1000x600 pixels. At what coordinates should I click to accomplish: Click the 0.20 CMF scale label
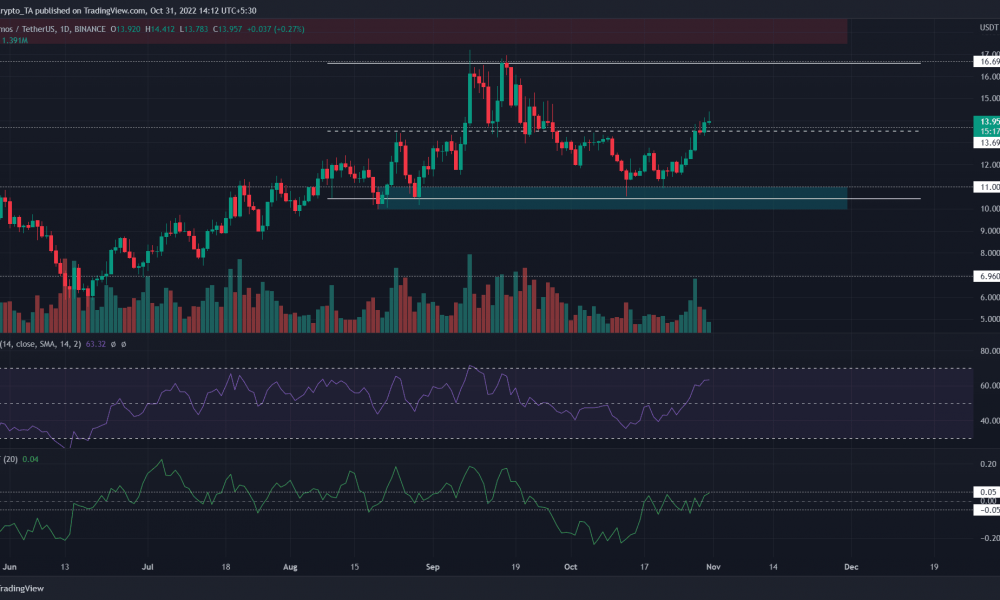(x=990, y=464)
